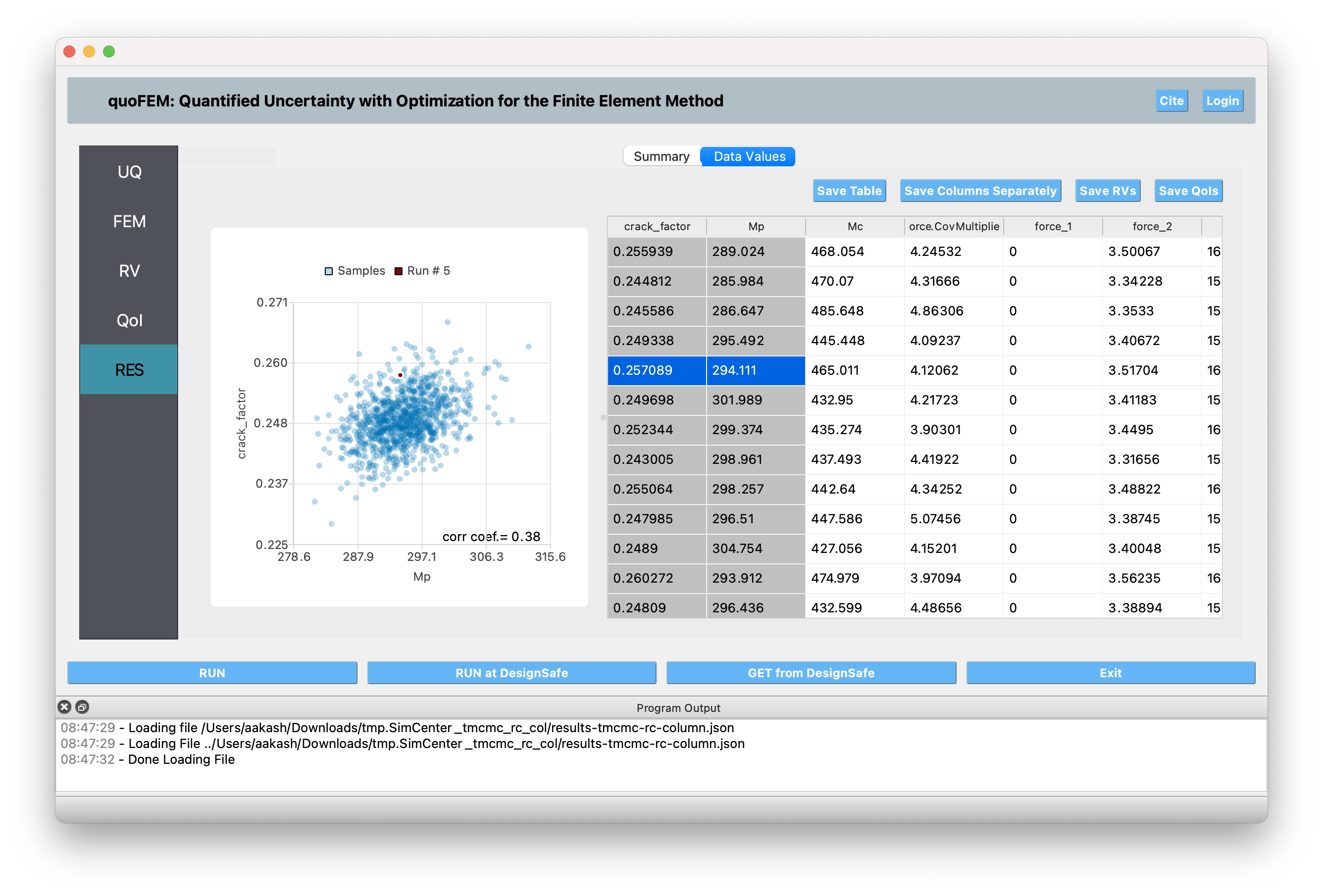The image size is (1323, 896).
Task: Select the Mp column header
Action: [x=756, y=227]
